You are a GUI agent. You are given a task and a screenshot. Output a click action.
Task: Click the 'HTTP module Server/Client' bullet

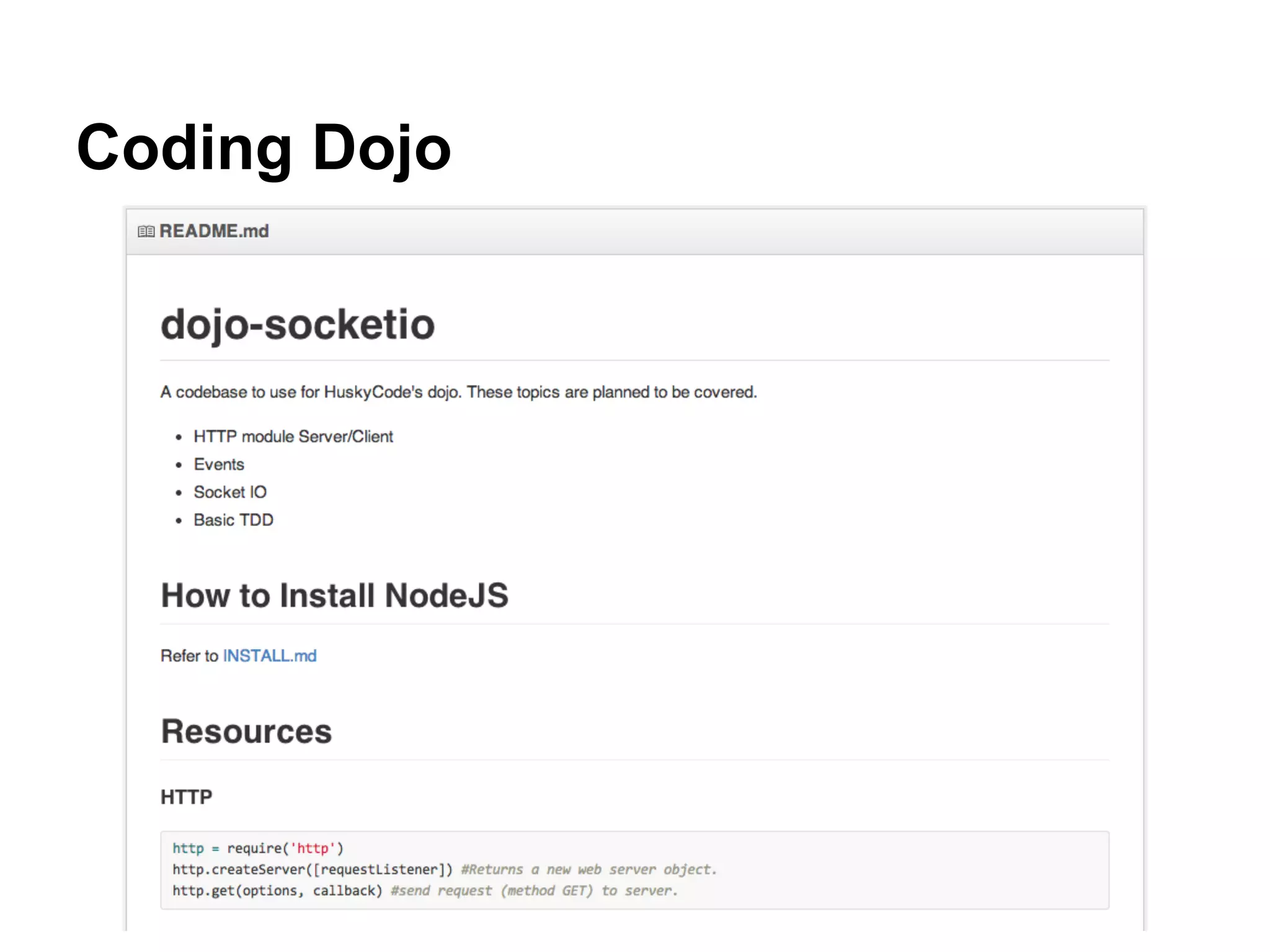[x=293, y=437]
